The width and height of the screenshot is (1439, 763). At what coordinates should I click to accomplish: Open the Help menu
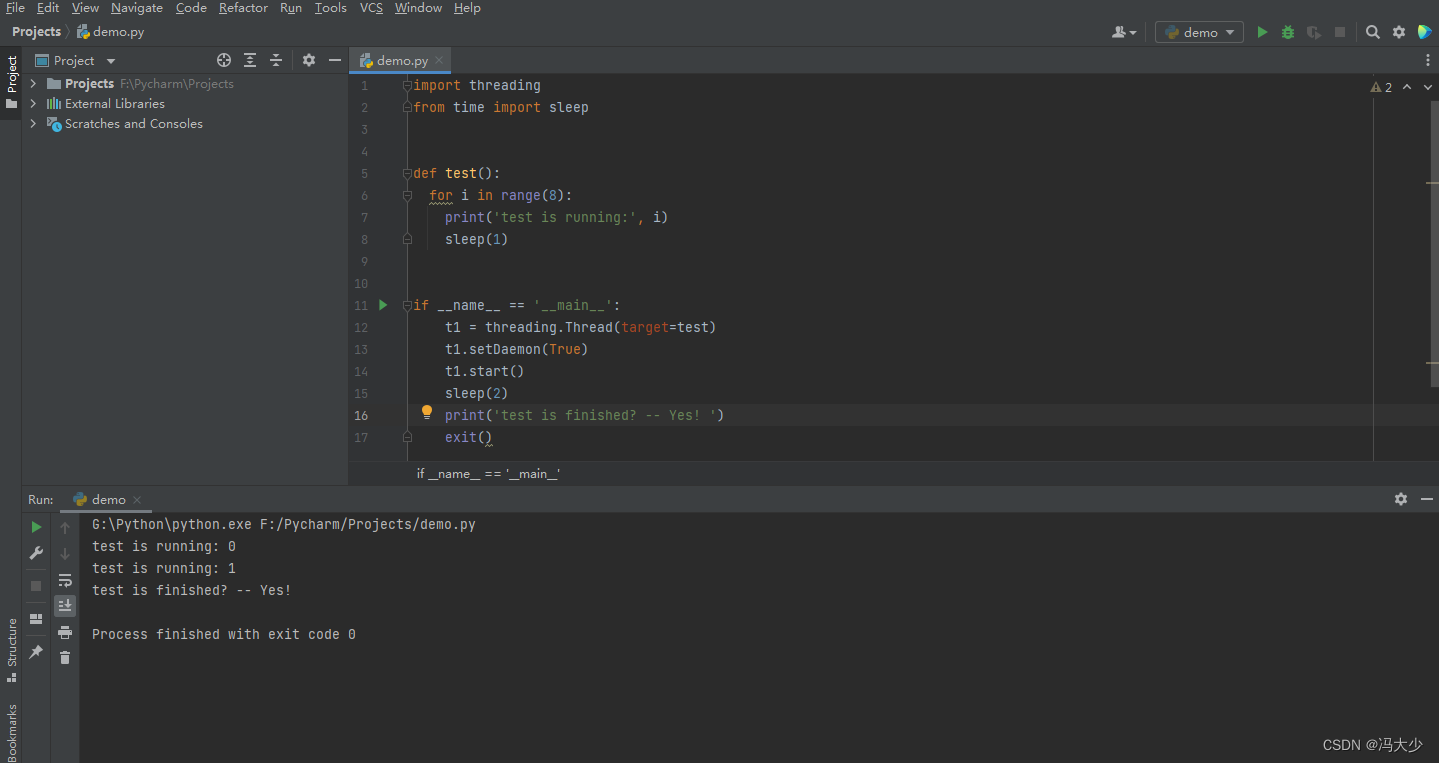(x=467, y=8)
